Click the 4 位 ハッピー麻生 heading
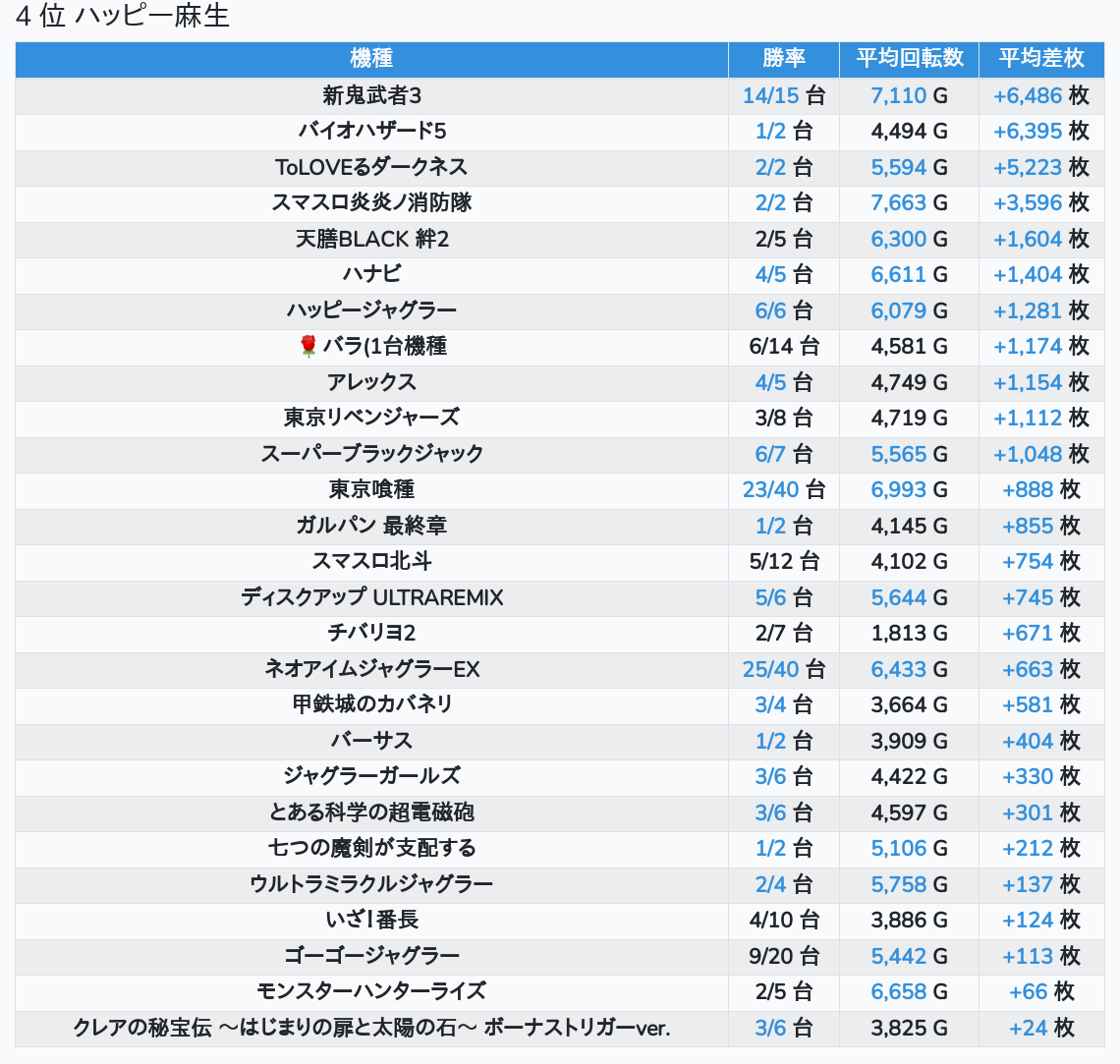Screen dimensions: 1120x1064 (x=123, y=17)
